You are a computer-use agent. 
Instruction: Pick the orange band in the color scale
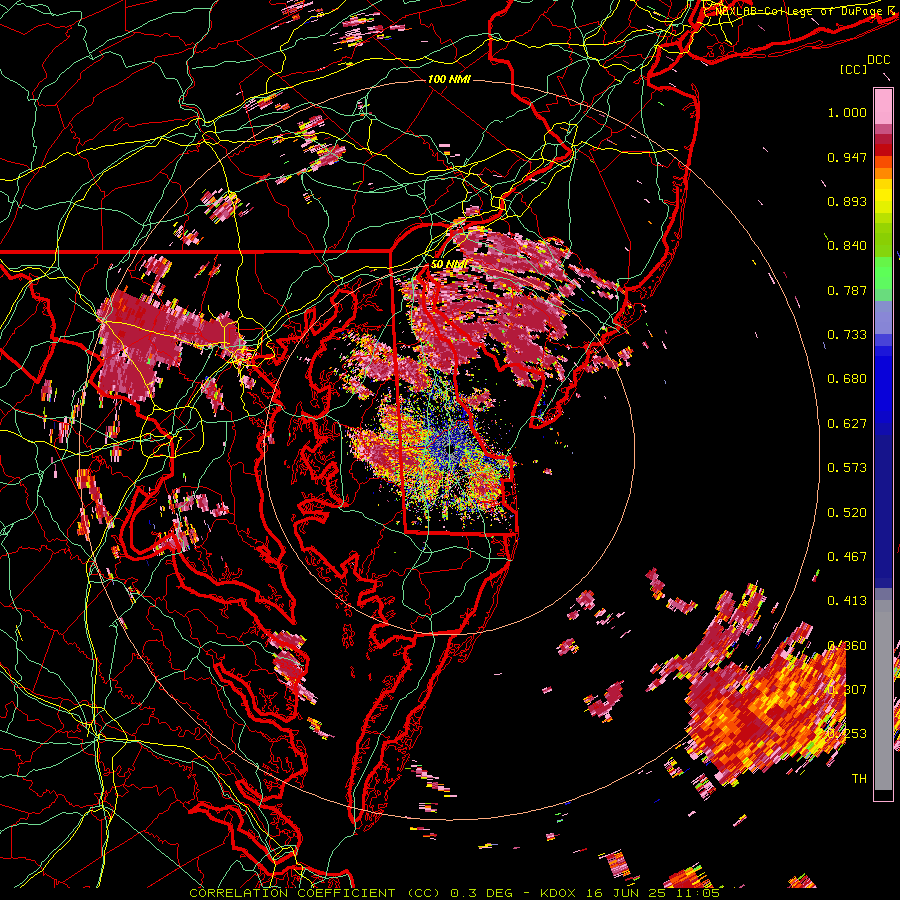point(883,172)
